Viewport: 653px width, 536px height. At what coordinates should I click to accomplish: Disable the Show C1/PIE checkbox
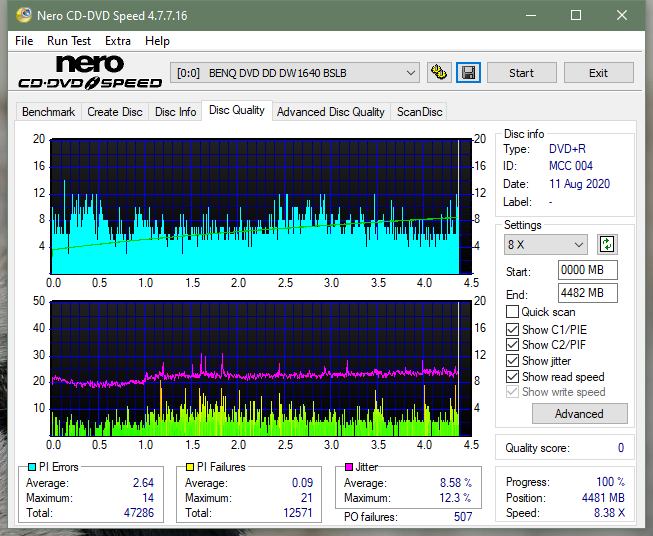click(x=512, y=329)
